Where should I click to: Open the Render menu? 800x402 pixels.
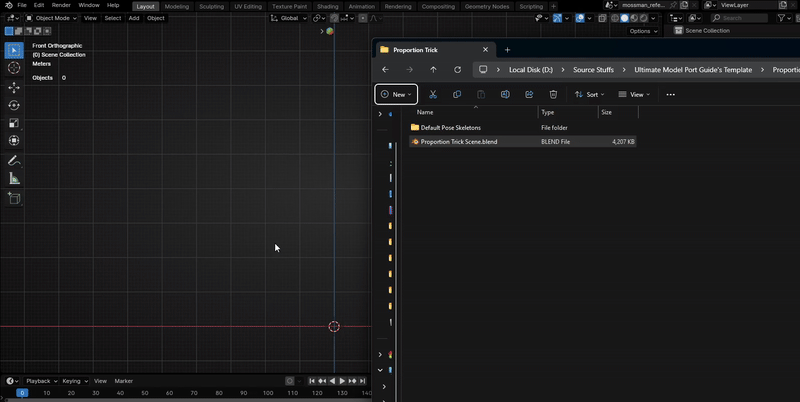pyautogui.click(x=61, y=6)
